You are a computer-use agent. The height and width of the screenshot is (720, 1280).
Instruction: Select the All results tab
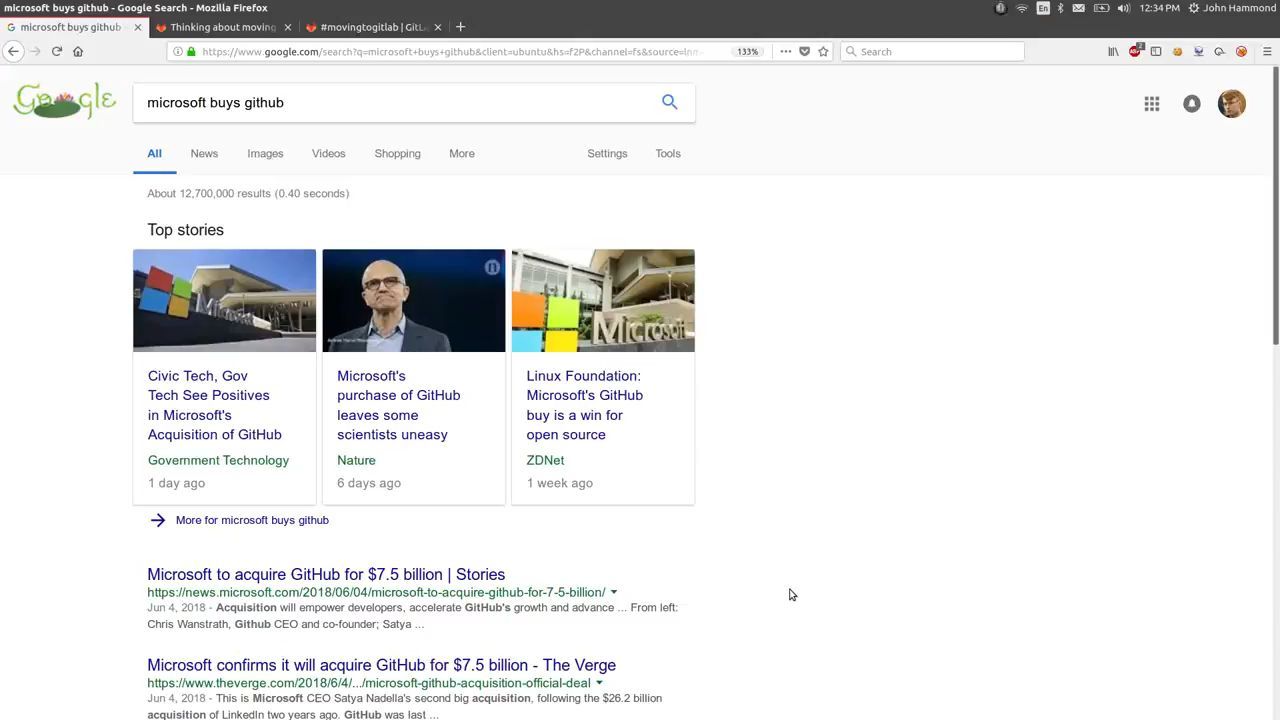pos(154,153)
